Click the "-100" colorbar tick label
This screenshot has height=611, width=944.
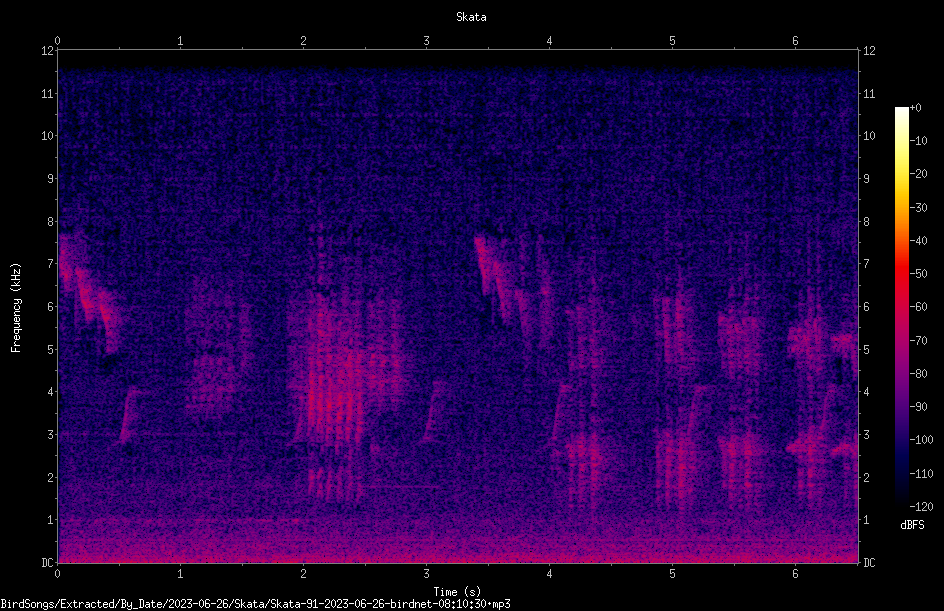click(x=922, y=440)
